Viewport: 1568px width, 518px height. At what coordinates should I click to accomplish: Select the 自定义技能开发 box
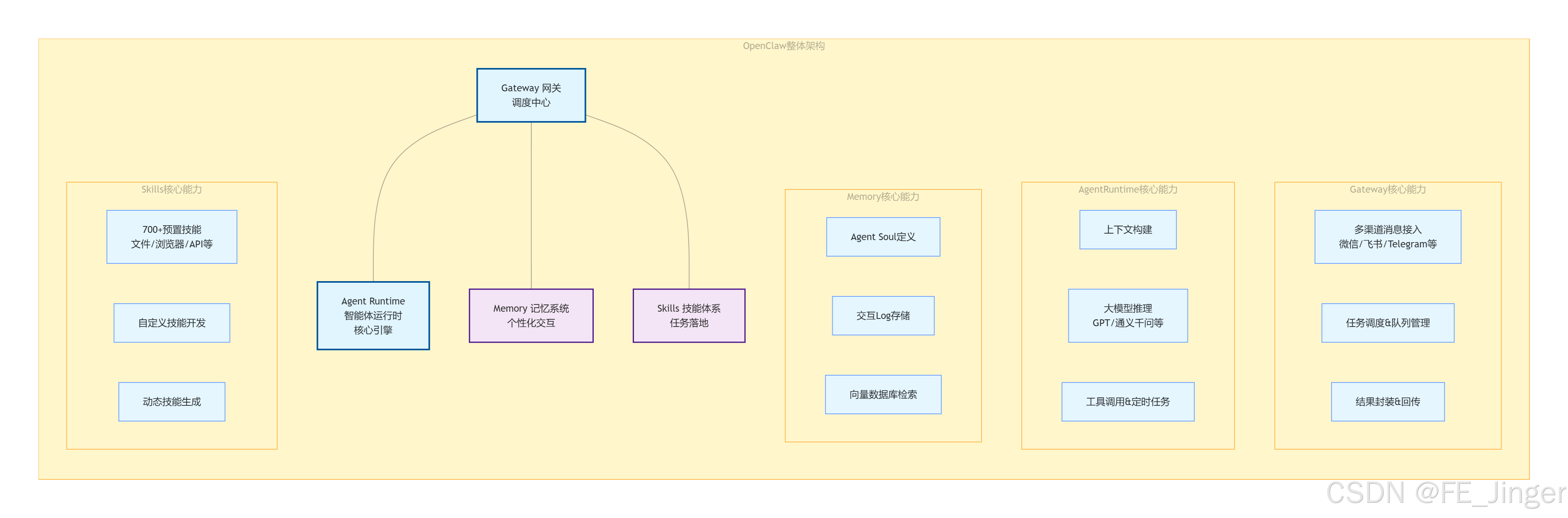tap(172, 323)
